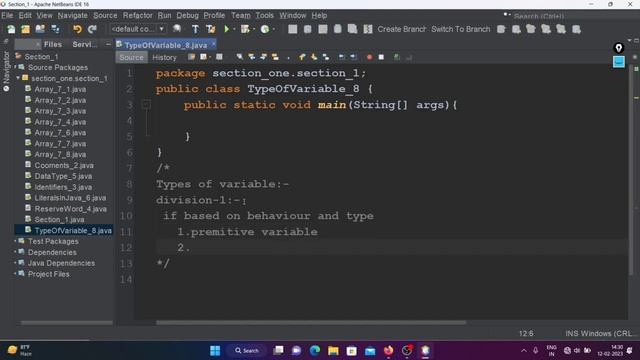Viewport: 640px width, 360px height.
Task: Click the Build Project hammer icon
Action: (195, 29)
